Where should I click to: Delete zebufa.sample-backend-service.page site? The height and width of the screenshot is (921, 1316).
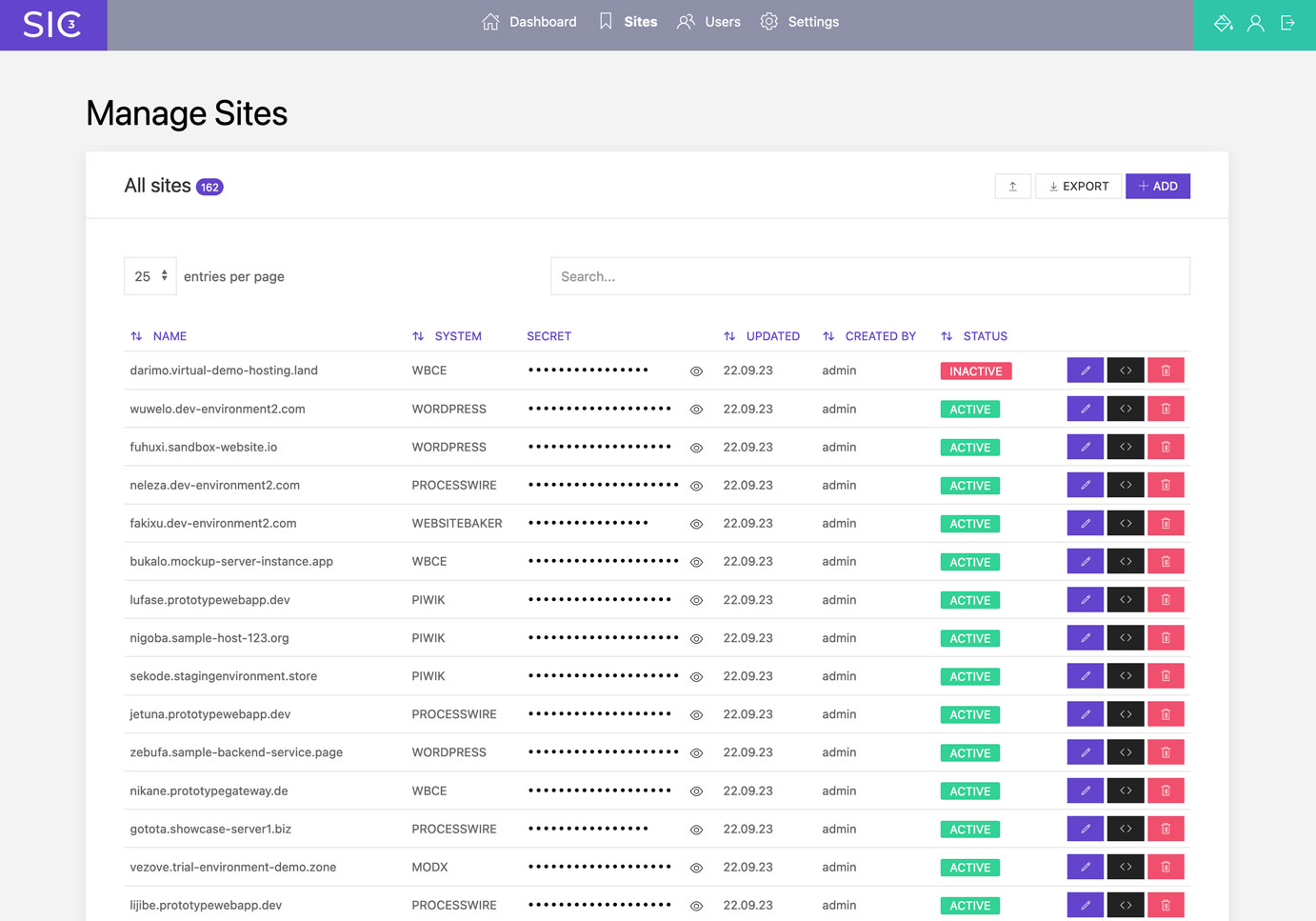point(1166,751)
